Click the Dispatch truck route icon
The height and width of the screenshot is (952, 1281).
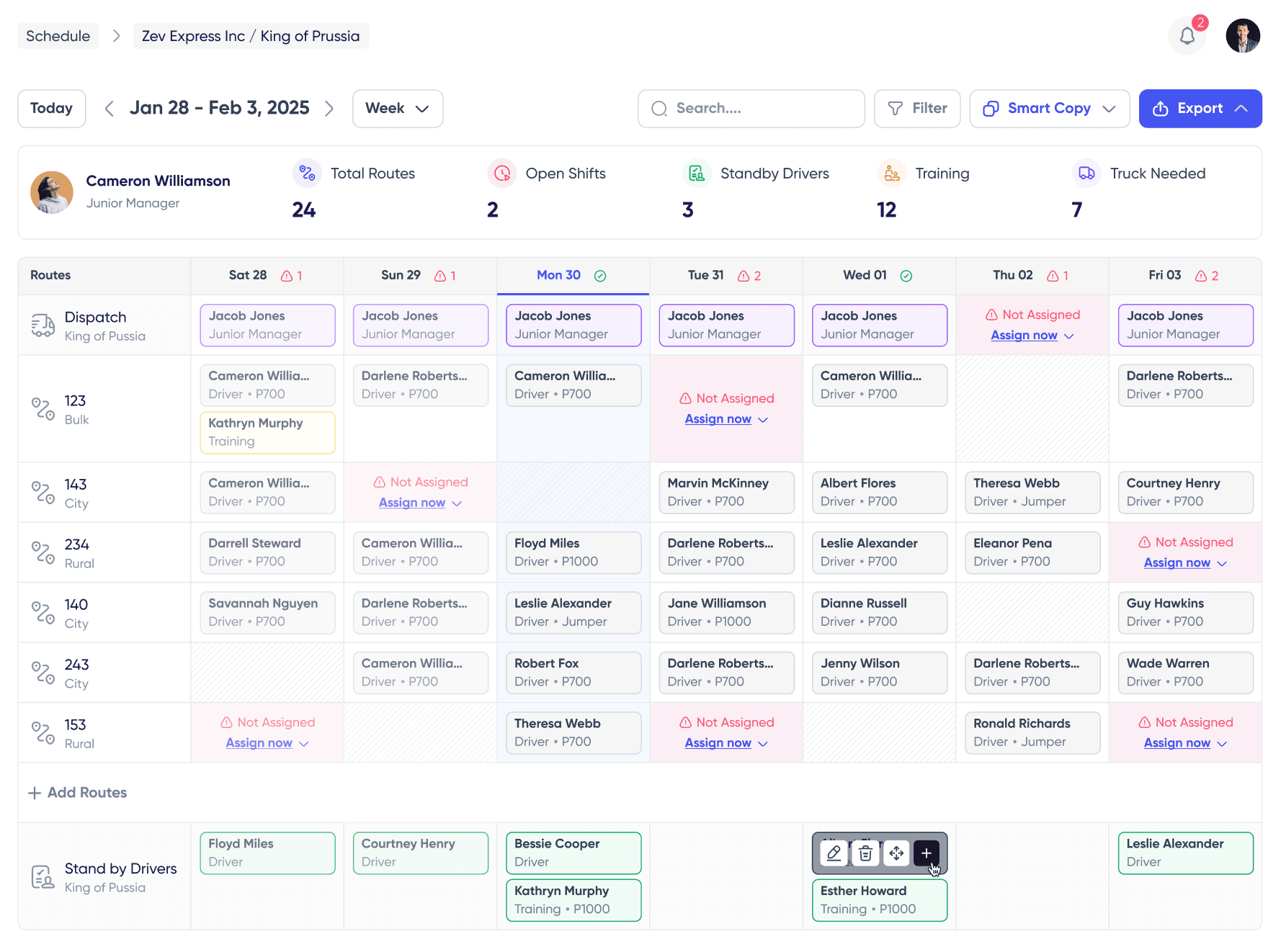coord(43,325)
